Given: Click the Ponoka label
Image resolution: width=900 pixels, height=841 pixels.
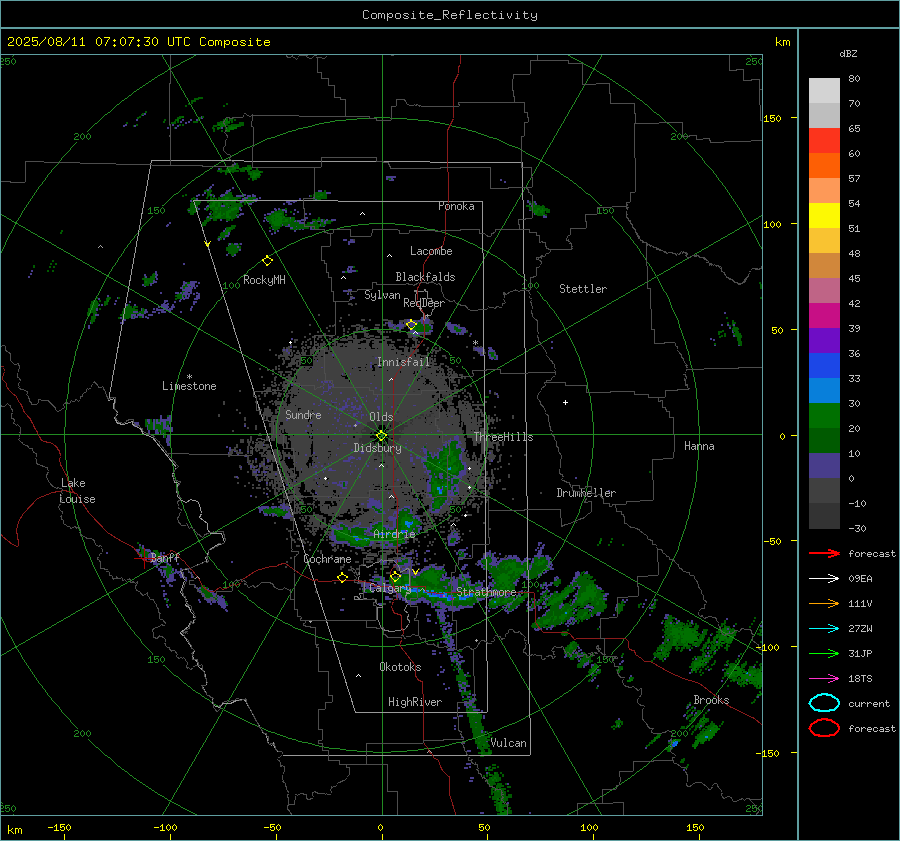Looking at the screenshot, I should click(x=456, y=206).
